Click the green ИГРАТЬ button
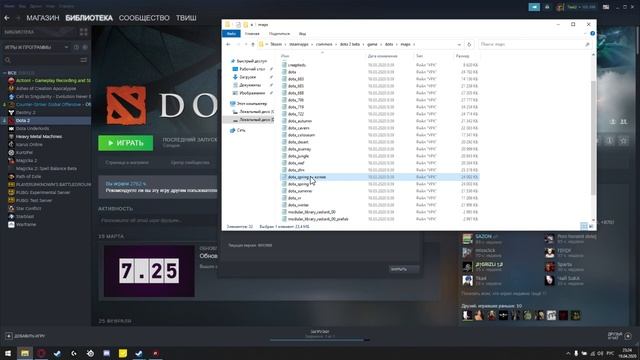This screenshot has height=360, width=640. (126, 143)
